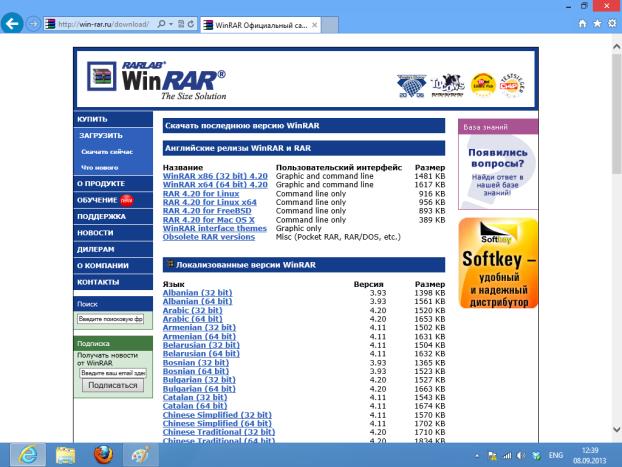Click the Arabic (64 bit) link
This screenshot has width=622, height=467.
pos(192,319)
